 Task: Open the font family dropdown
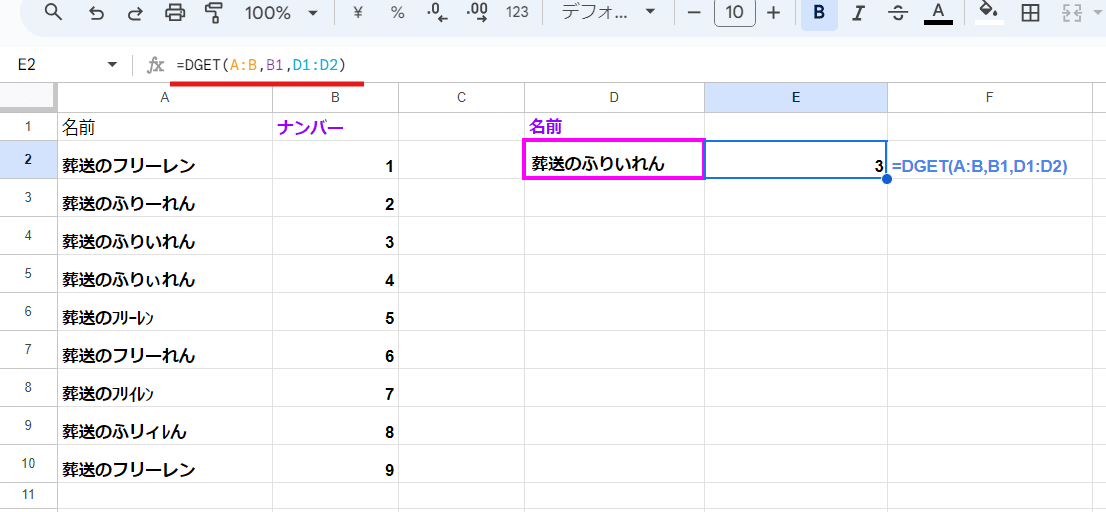(x=608, y=12)
